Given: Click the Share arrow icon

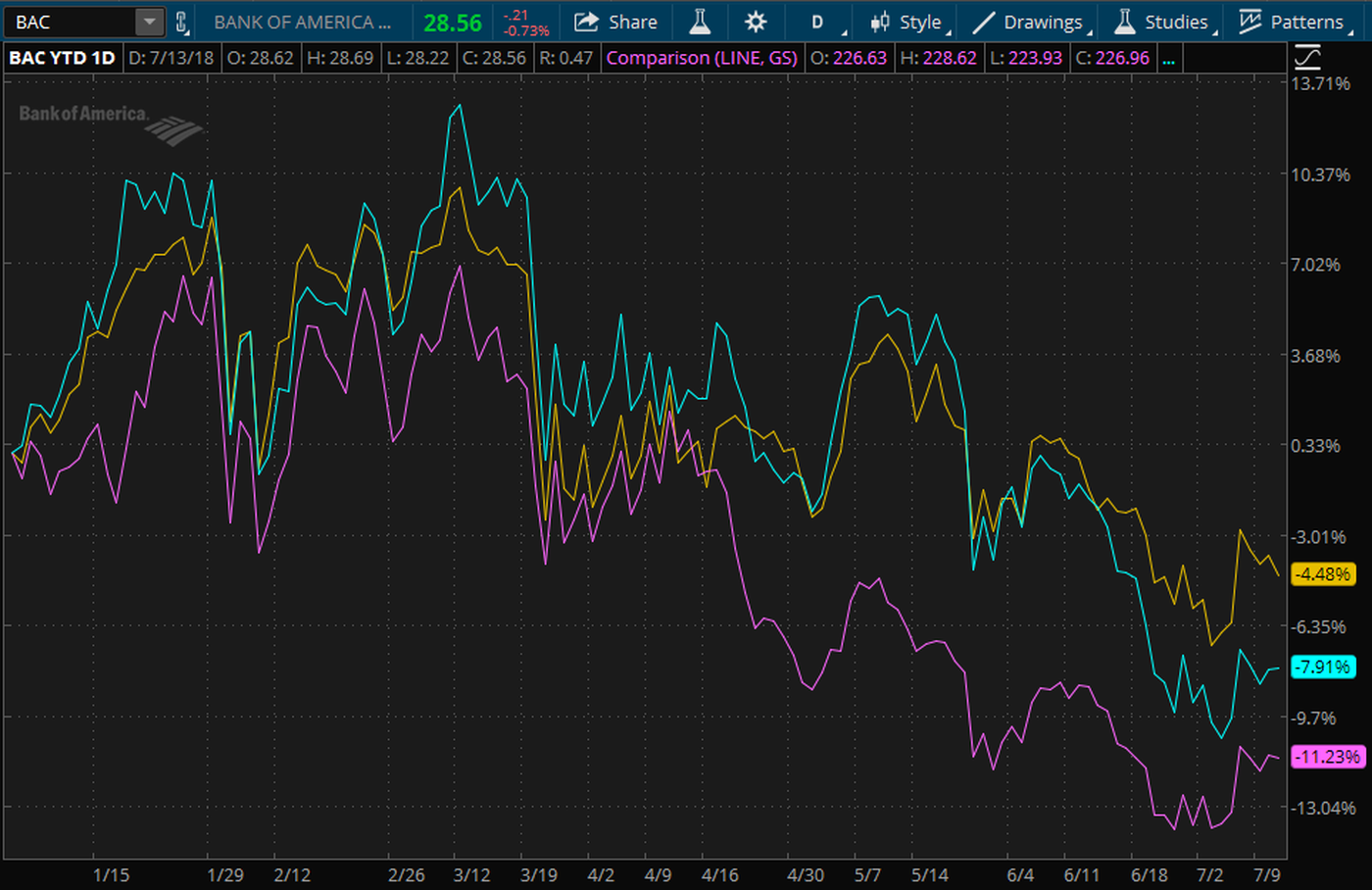Looking at the screenshot, I should (586, 22).
